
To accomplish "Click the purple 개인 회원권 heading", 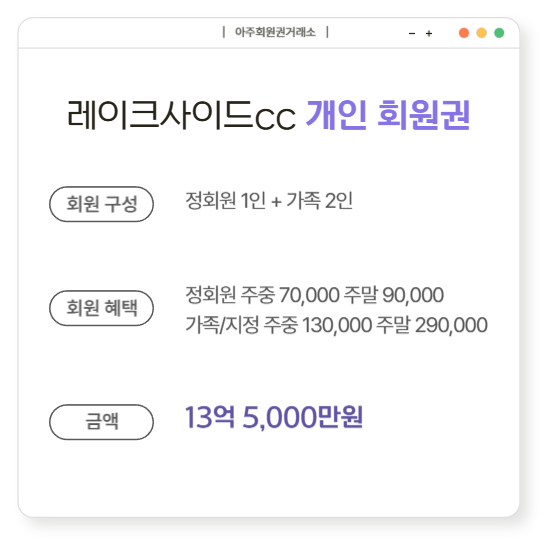I will pyautogui.click(x=388, y=115).
